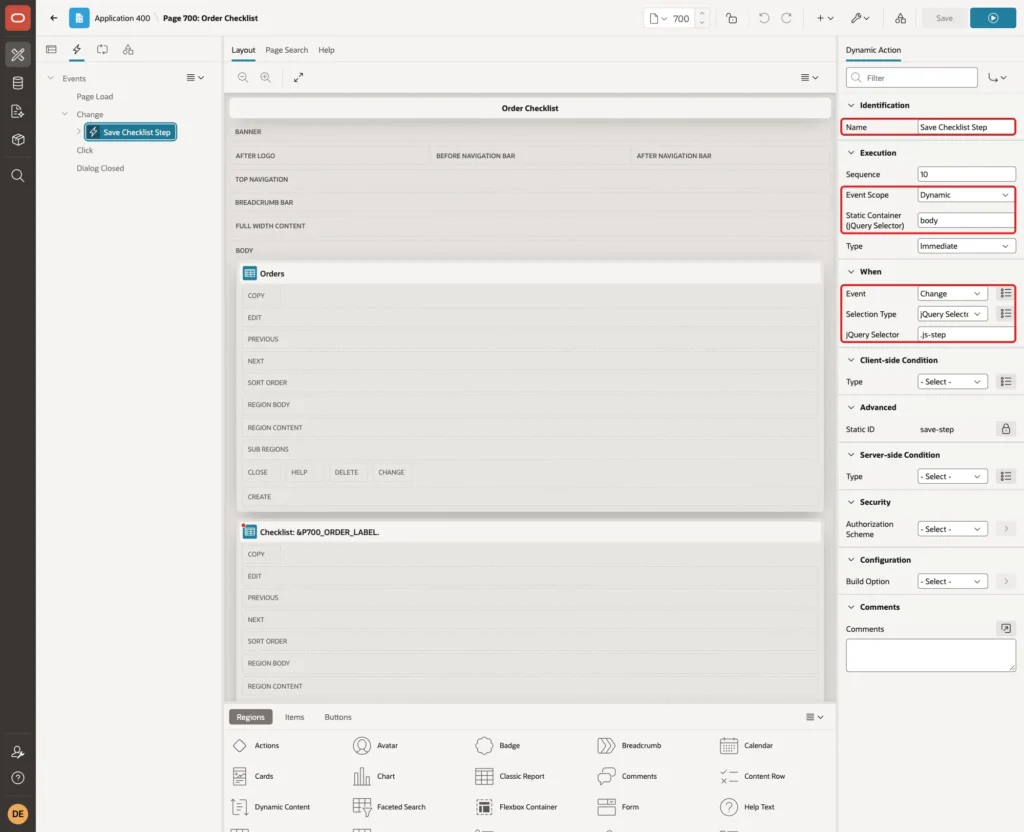Open the Events tree menu
Screen dimensions: 1024x832
[195, 77]
